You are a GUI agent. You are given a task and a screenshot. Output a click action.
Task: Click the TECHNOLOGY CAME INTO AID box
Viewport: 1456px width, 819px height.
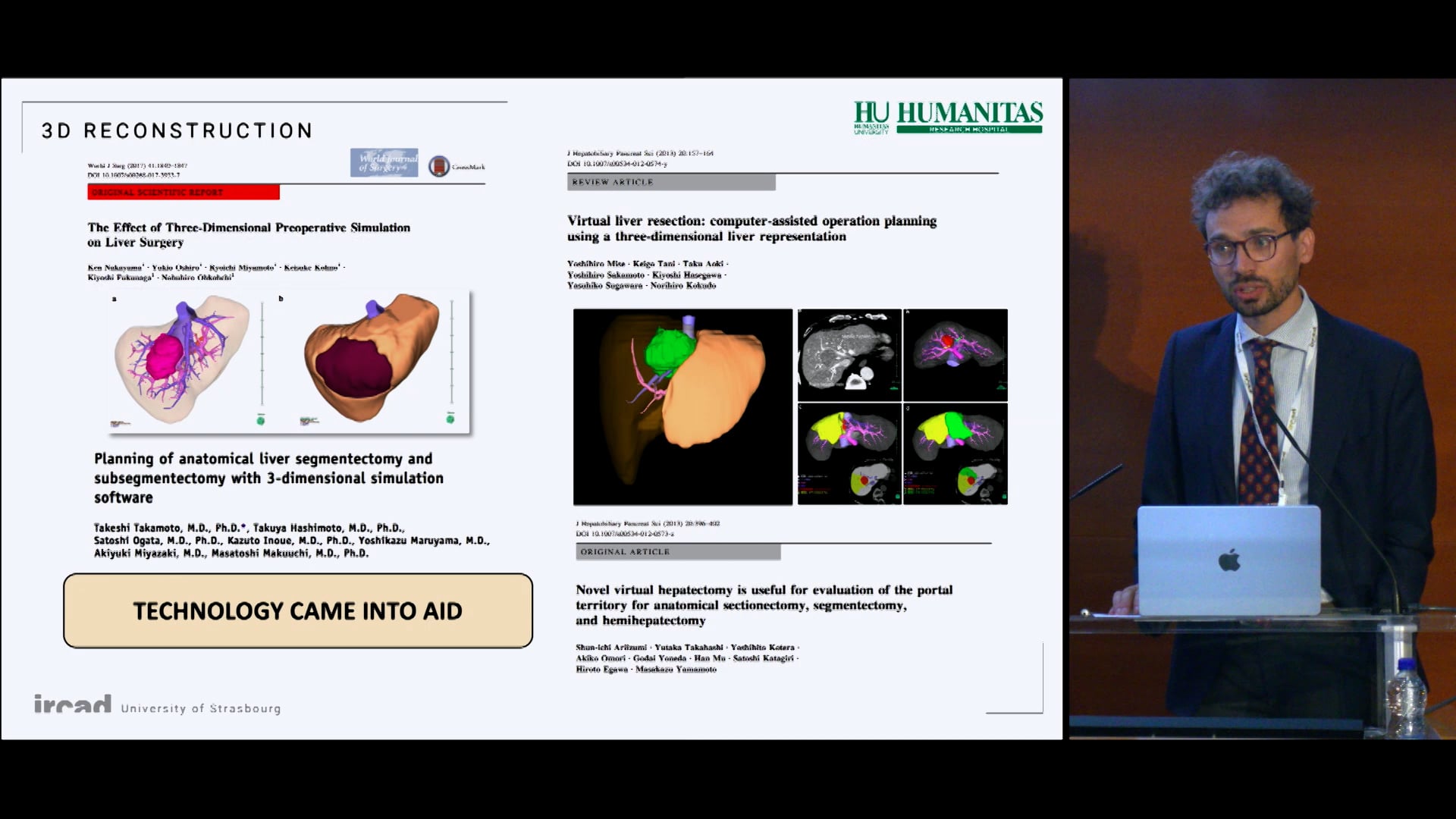[298, 610]
